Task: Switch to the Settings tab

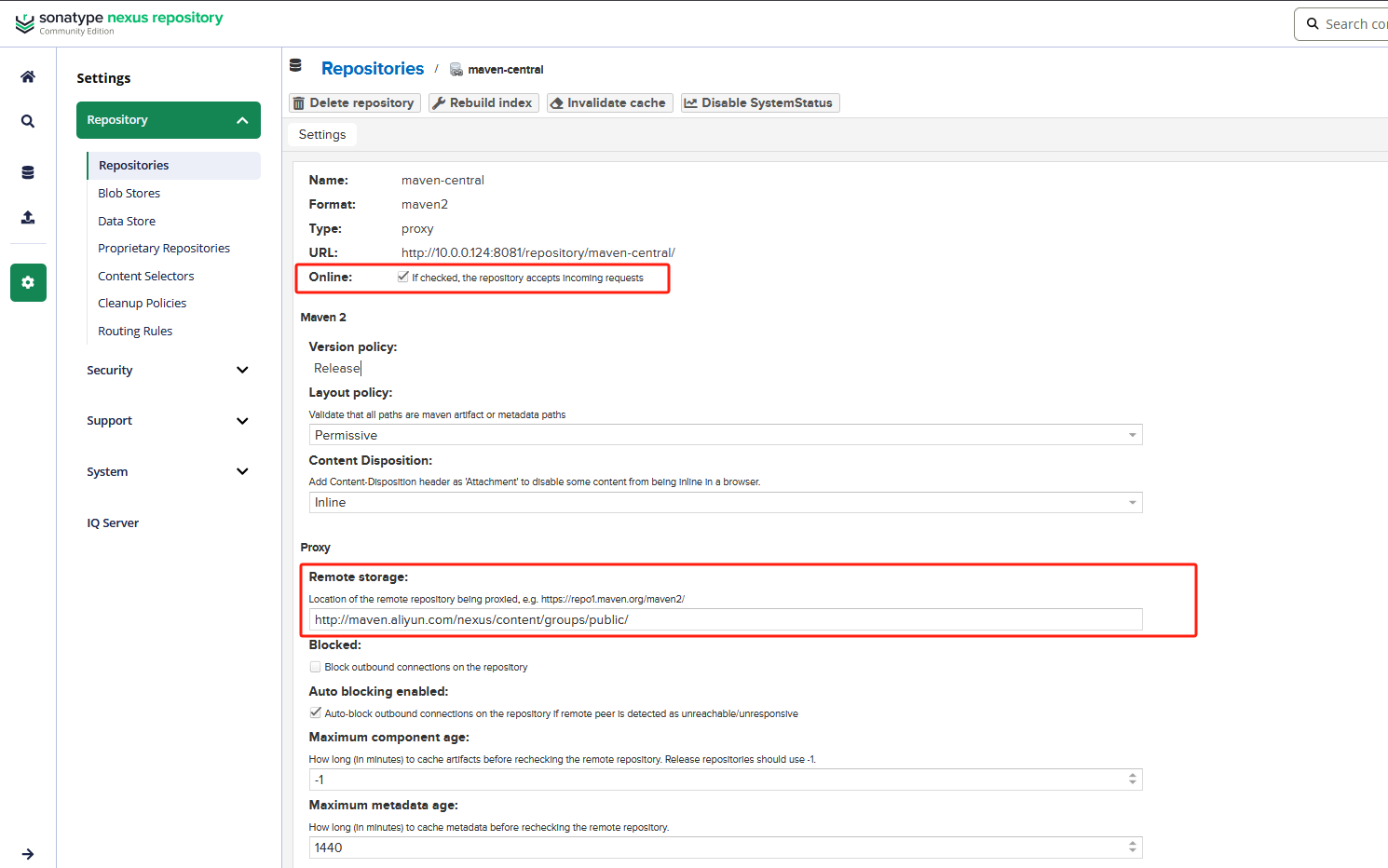Action: tap(322, 135)
